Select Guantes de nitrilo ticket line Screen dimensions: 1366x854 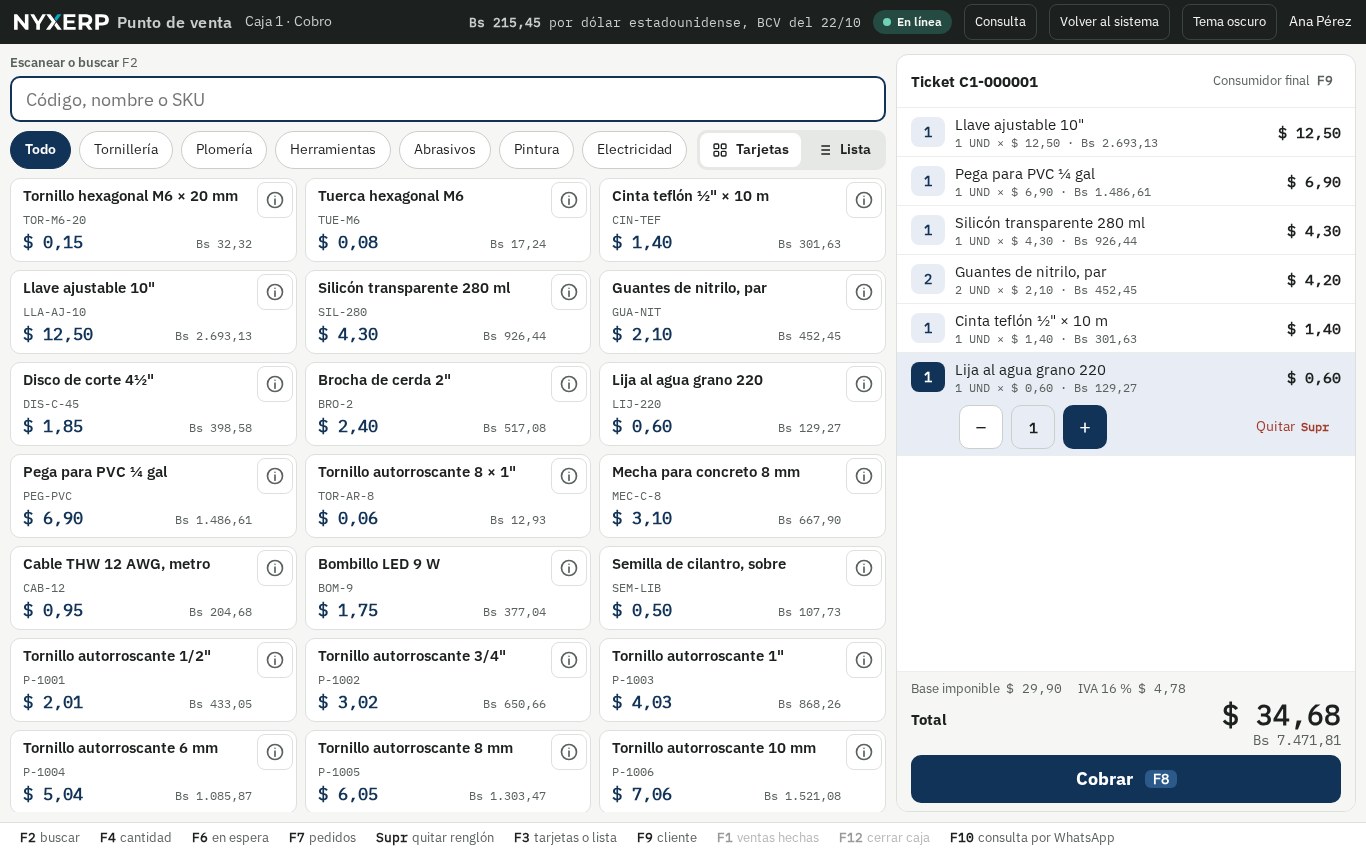coord(1126,279)
